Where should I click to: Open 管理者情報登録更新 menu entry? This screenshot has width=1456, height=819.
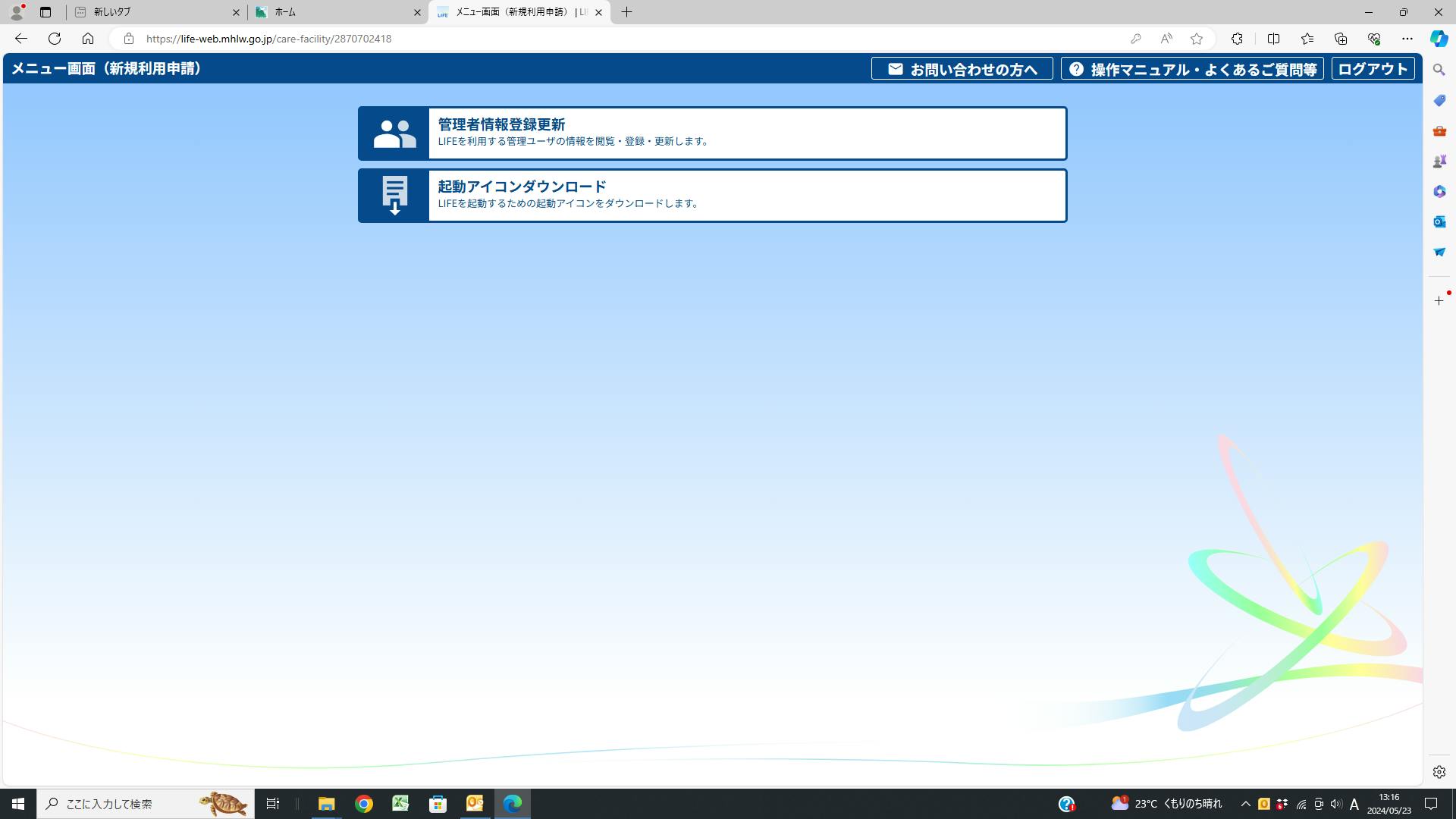pos(747,133)
